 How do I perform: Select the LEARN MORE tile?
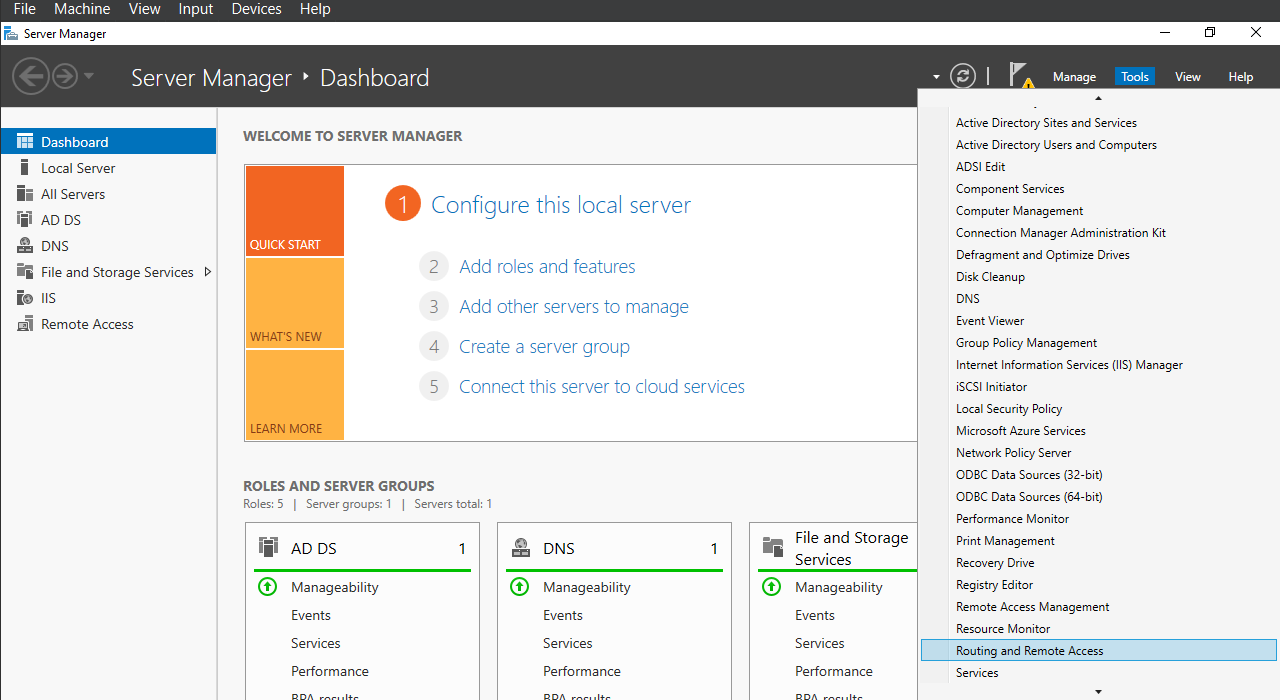(294, 395)
